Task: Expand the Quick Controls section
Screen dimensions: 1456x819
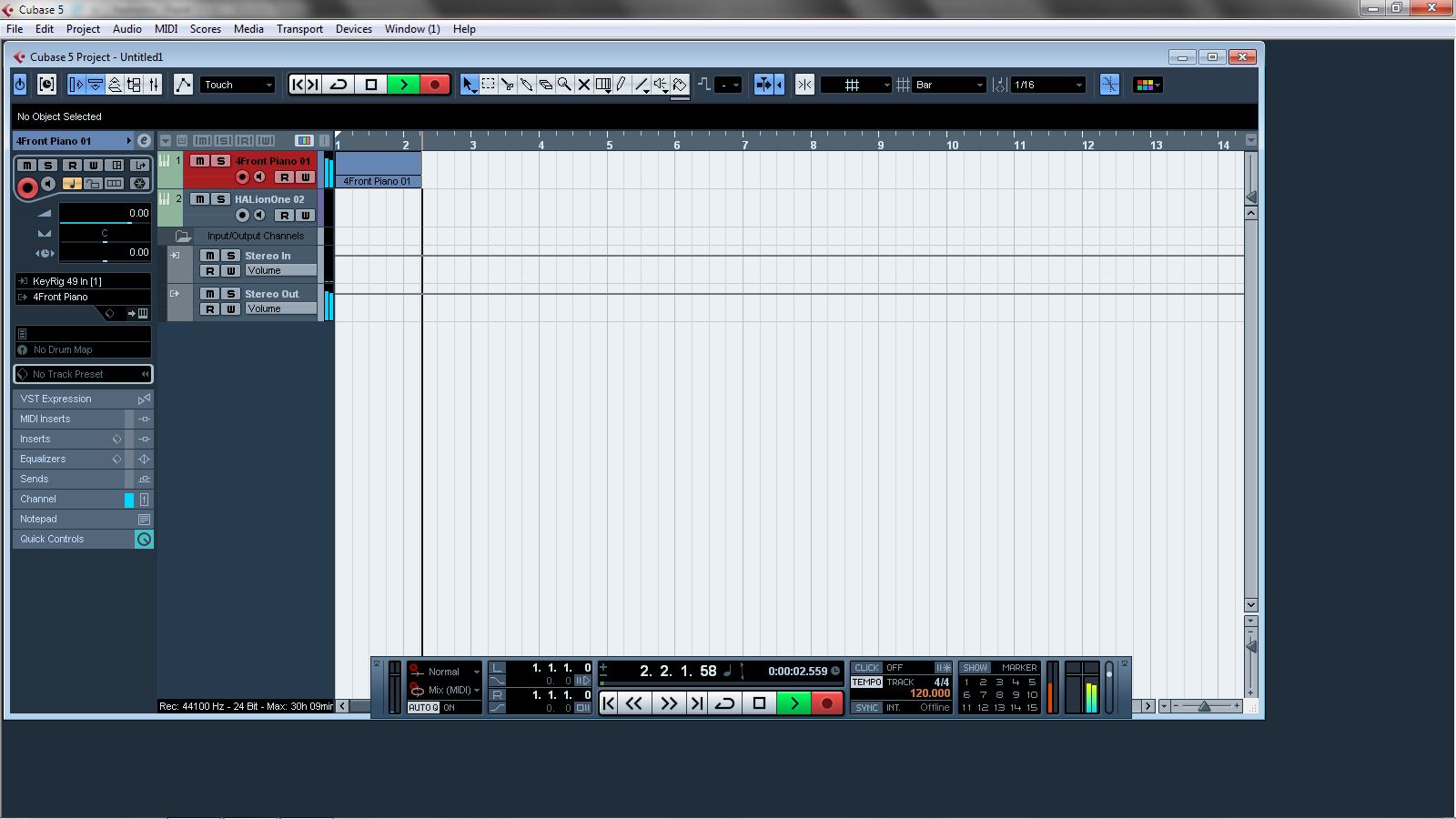Action: (83, 539)
